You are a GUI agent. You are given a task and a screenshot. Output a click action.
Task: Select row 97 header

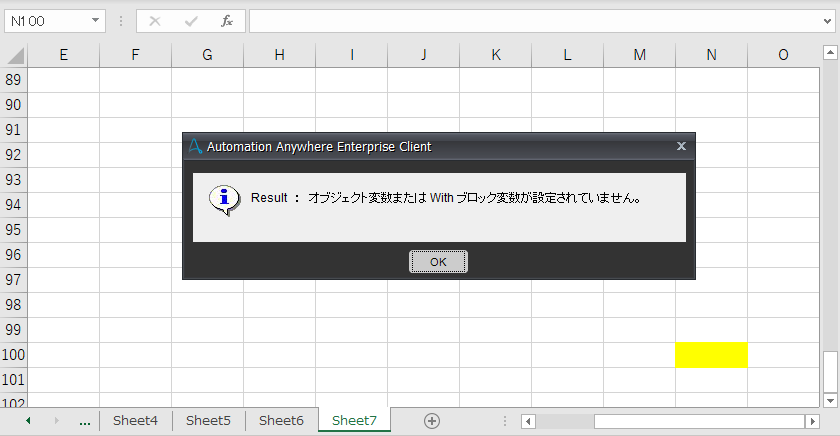(13, 280)
